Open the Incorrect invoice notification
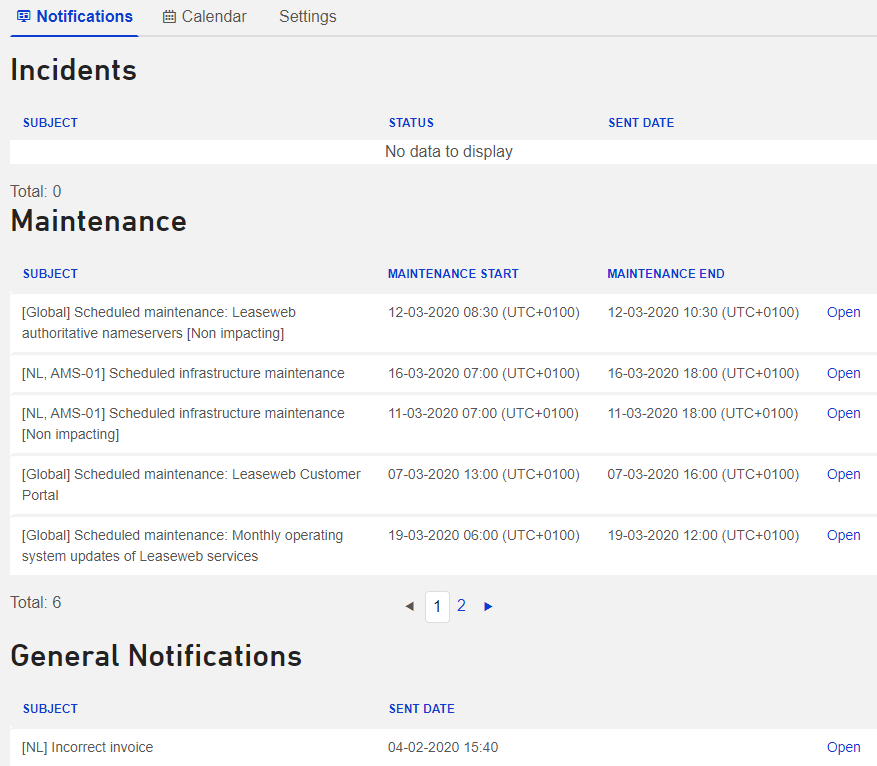Screen dimensions: 877x766 (x=843, y=747)
